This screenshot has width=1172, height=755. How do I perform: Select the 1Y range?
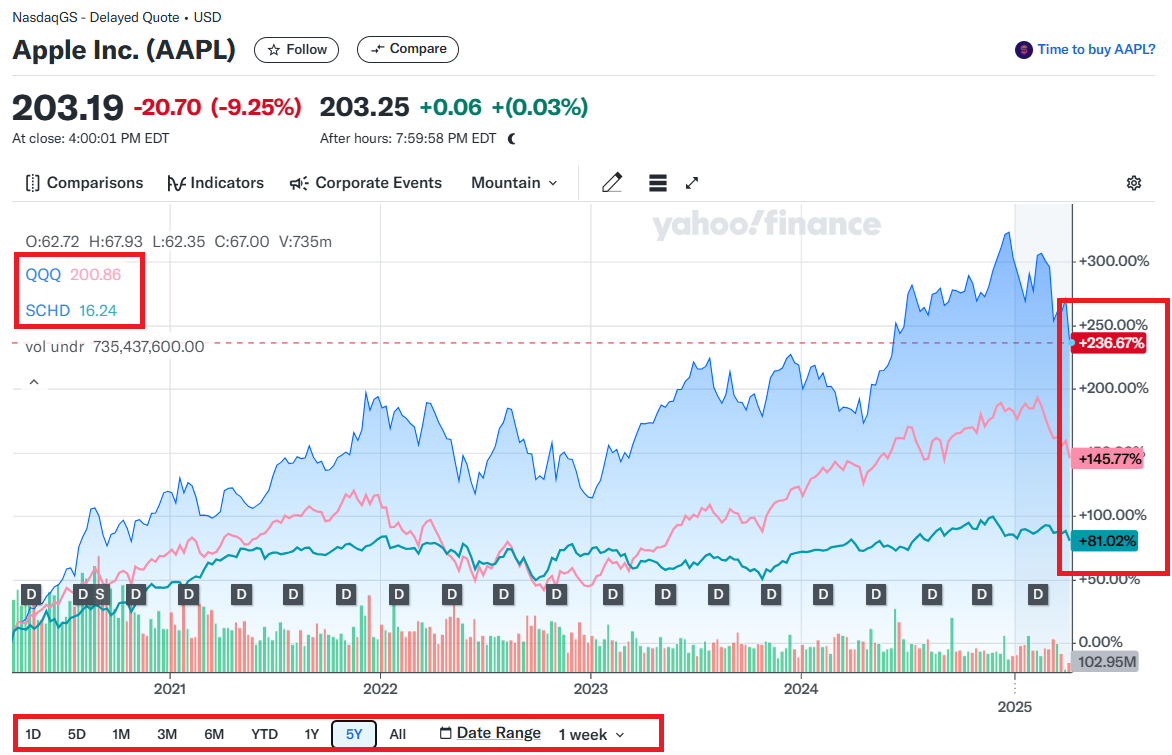(x=312, y=734)
